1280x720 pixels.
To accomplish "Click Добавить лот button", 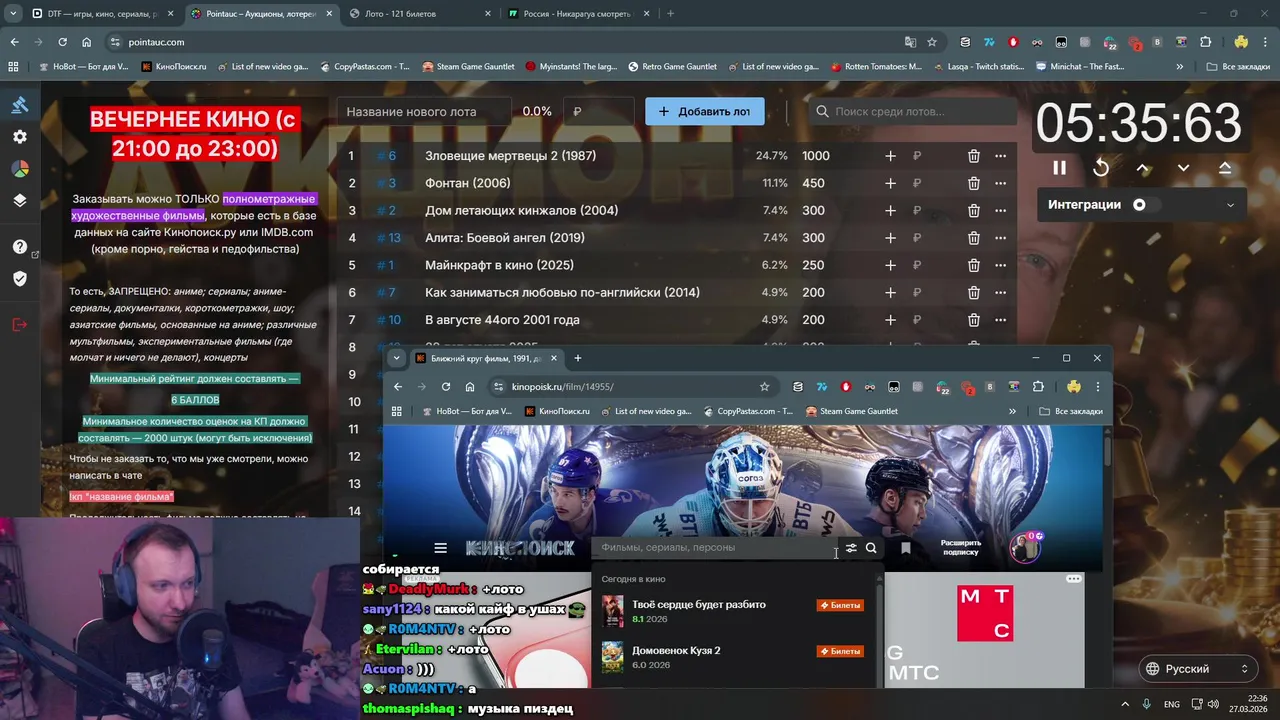I will coord(705,111).
